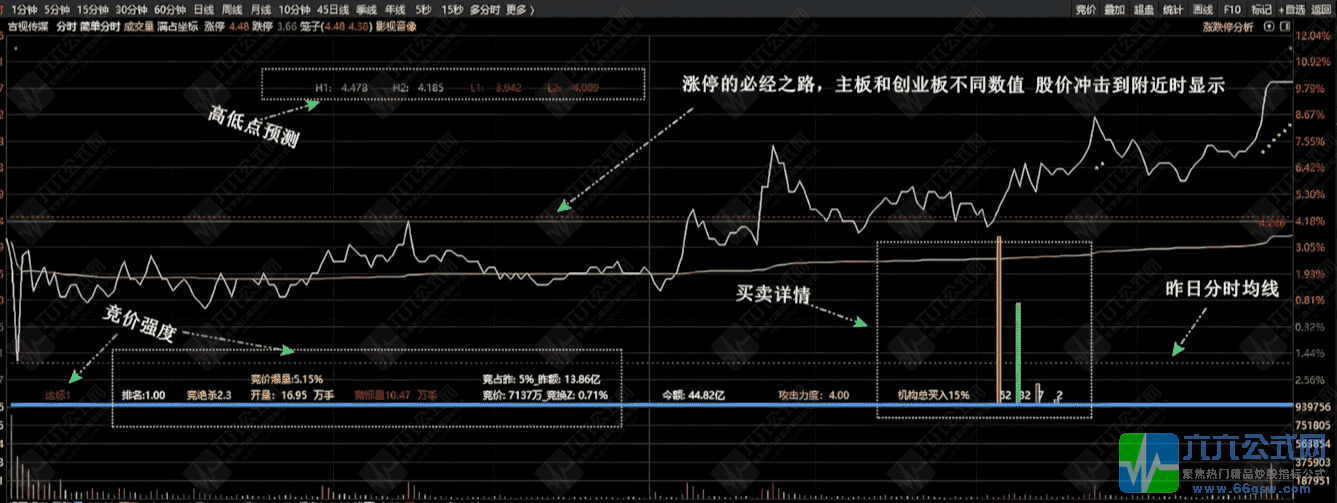Select the 分时 indicator label

66,27
